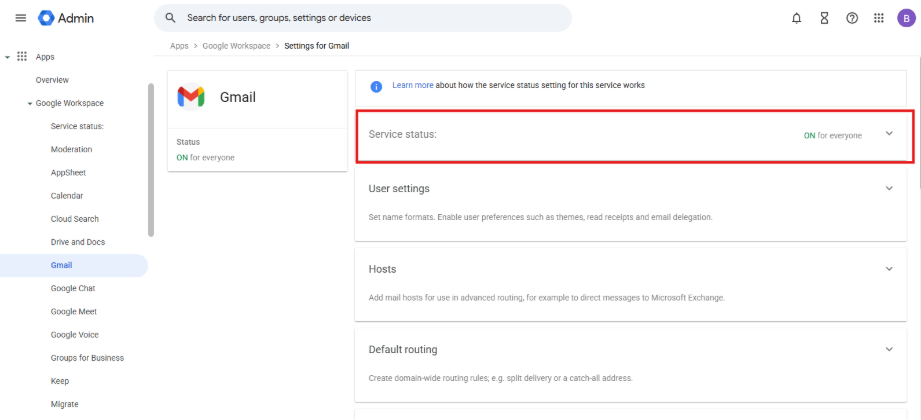Open Google Meet in sidebar
Image resolution: width=921 pixels, height=420 pixels.
(74, 311)
